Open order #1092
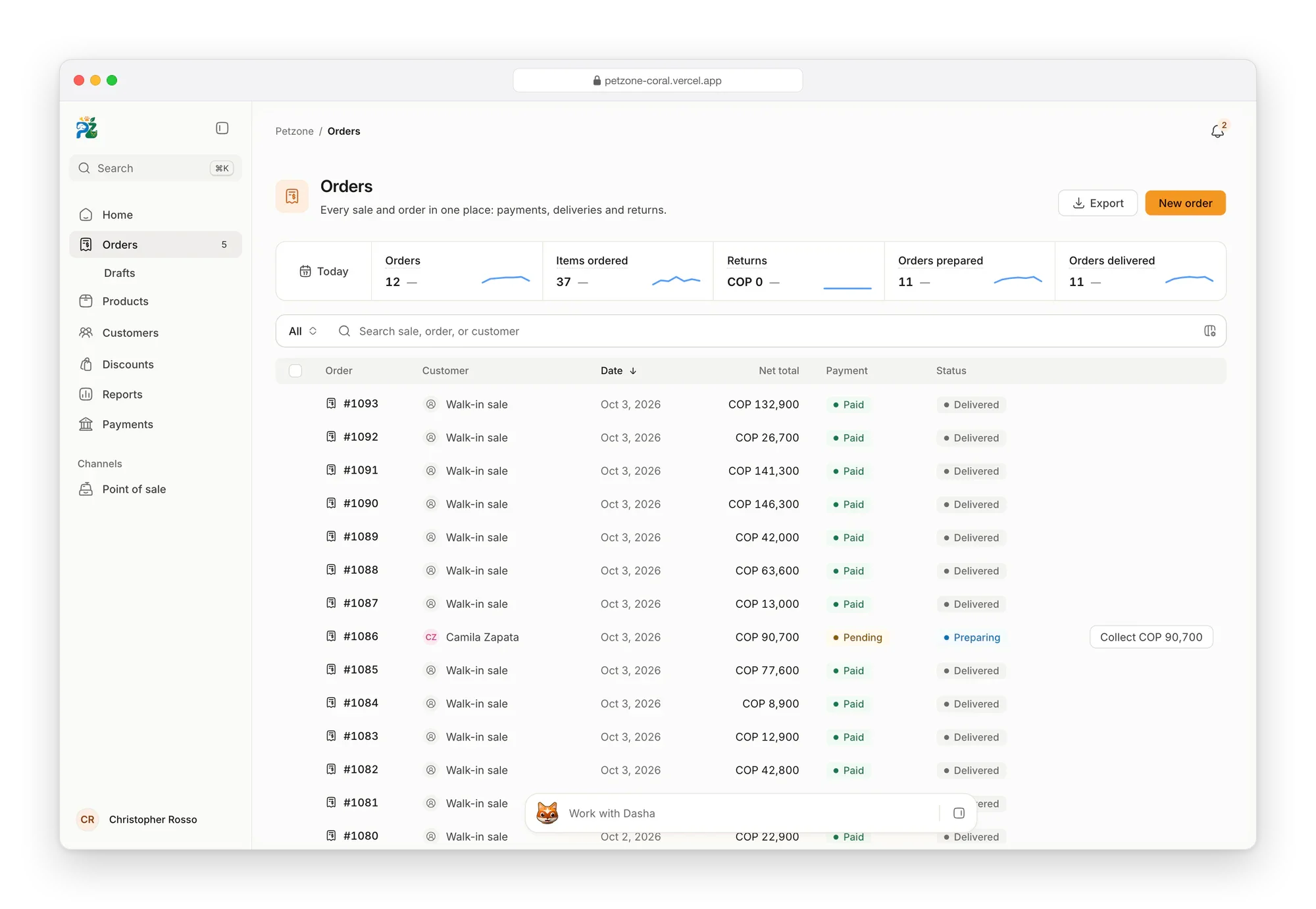 coord(361,437)
